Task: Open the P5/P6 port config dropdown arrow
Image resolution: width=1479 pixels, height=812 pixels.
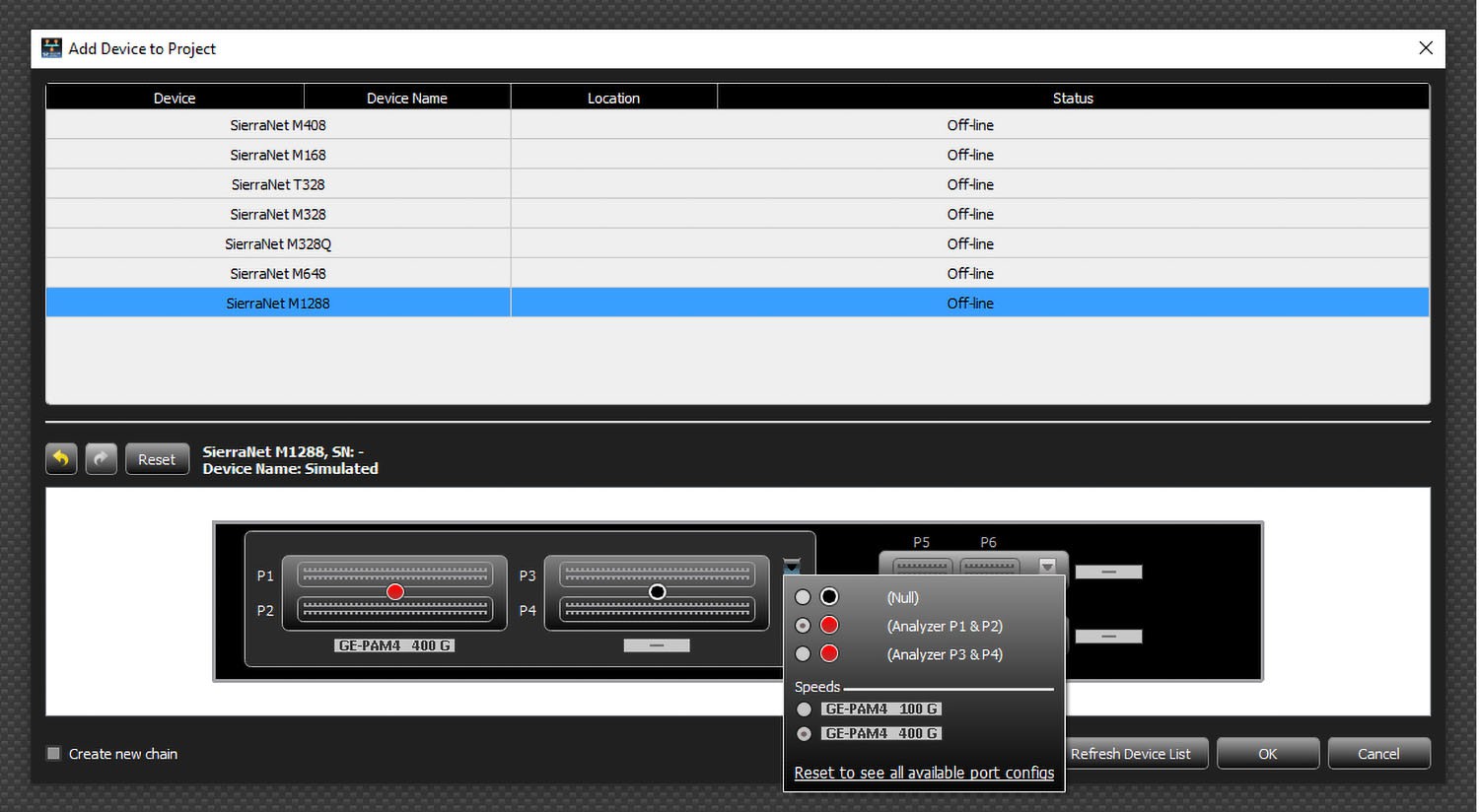Action: 1047,566
